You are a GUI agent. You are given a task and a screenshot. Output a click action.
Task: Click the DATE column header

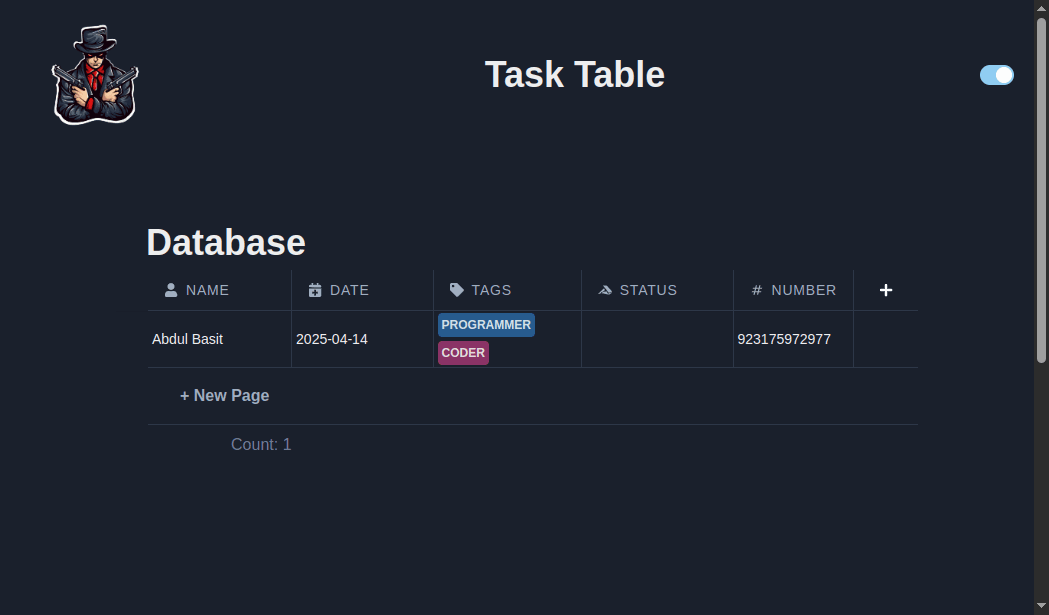pyautogui.click(x=349, y=290)
